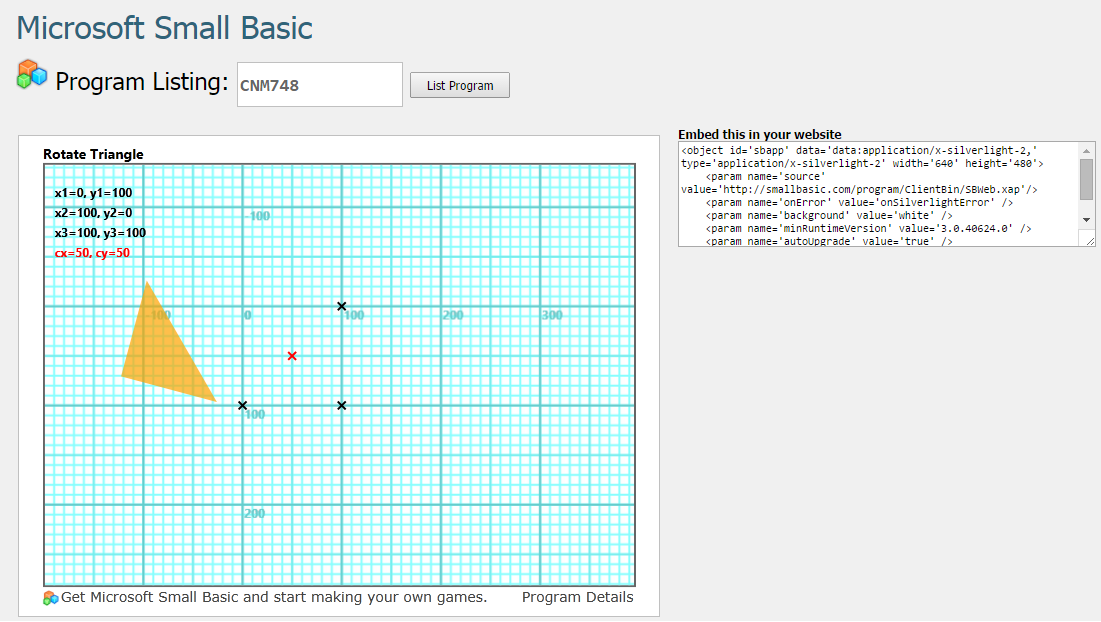The image size is (1101, 622).
Task: Click the 200 label on the vertical axis
Action: pos(255,513)
